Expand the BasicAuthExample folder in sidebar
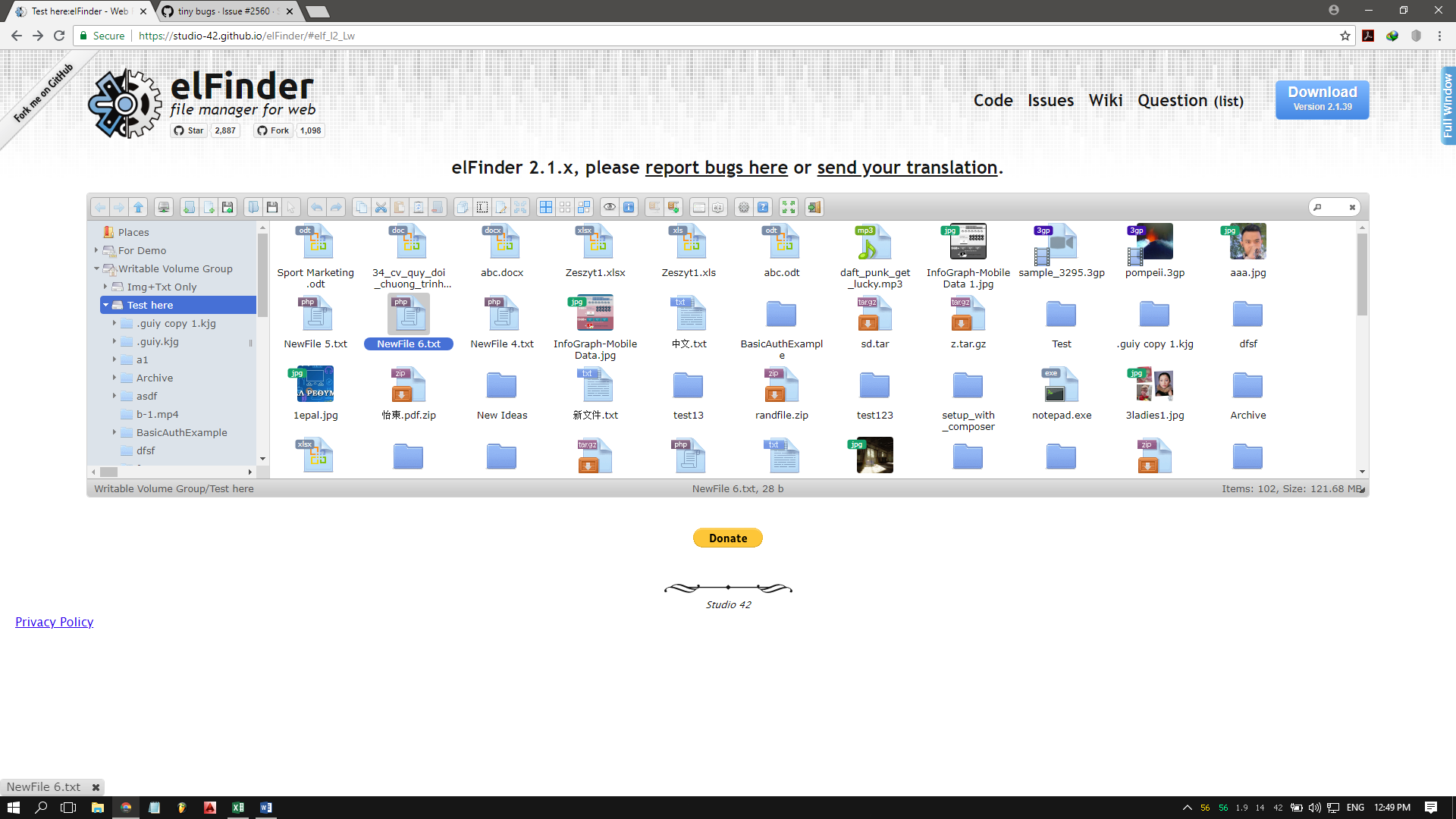The width and height of the screenshot is (1456, 819). 114,432
